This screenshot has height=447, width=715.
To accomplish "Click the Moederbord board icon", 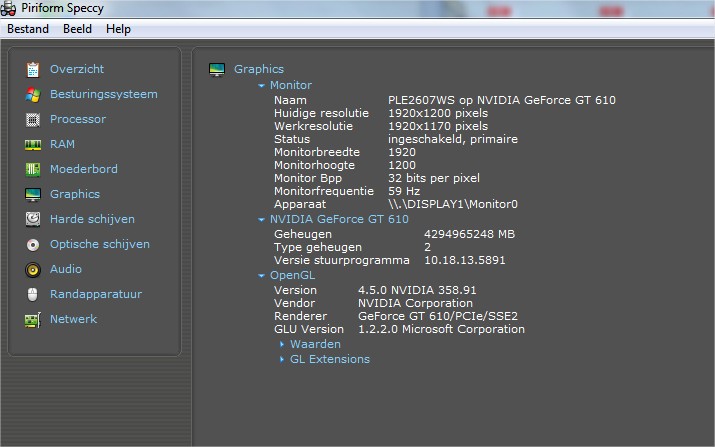I will 33,169.
